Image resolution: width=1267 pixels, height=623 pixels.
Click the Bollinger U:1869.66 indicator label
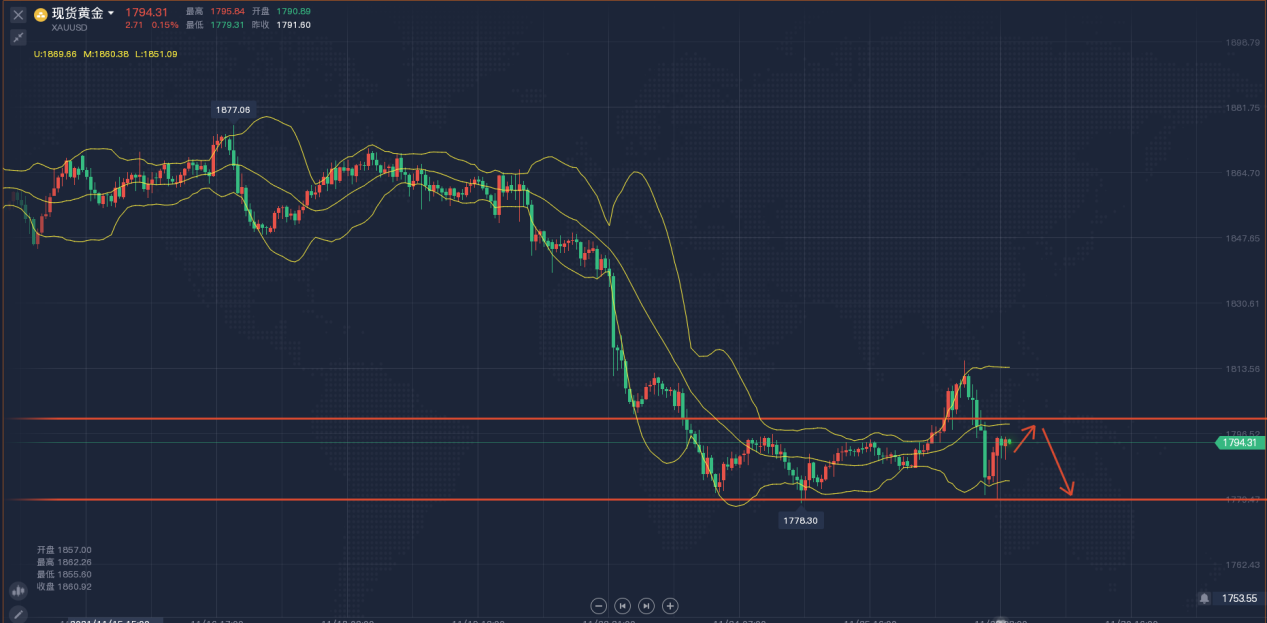click(55, 54)
